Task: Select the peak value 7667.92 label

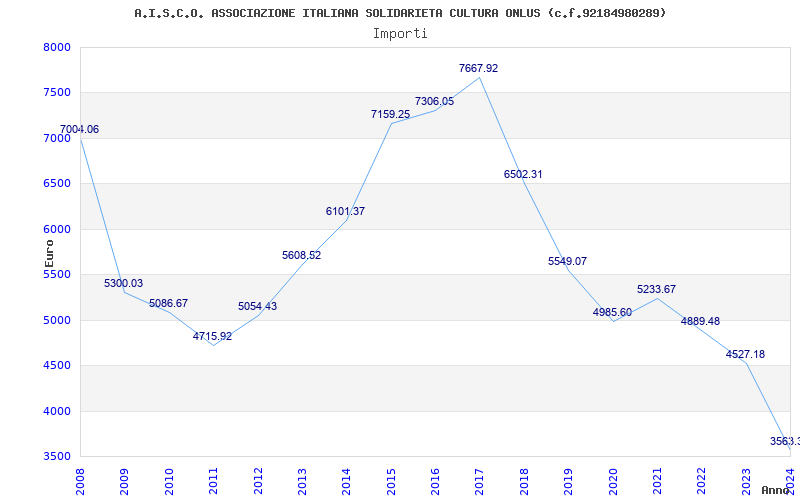Action: tap(479, 68)
